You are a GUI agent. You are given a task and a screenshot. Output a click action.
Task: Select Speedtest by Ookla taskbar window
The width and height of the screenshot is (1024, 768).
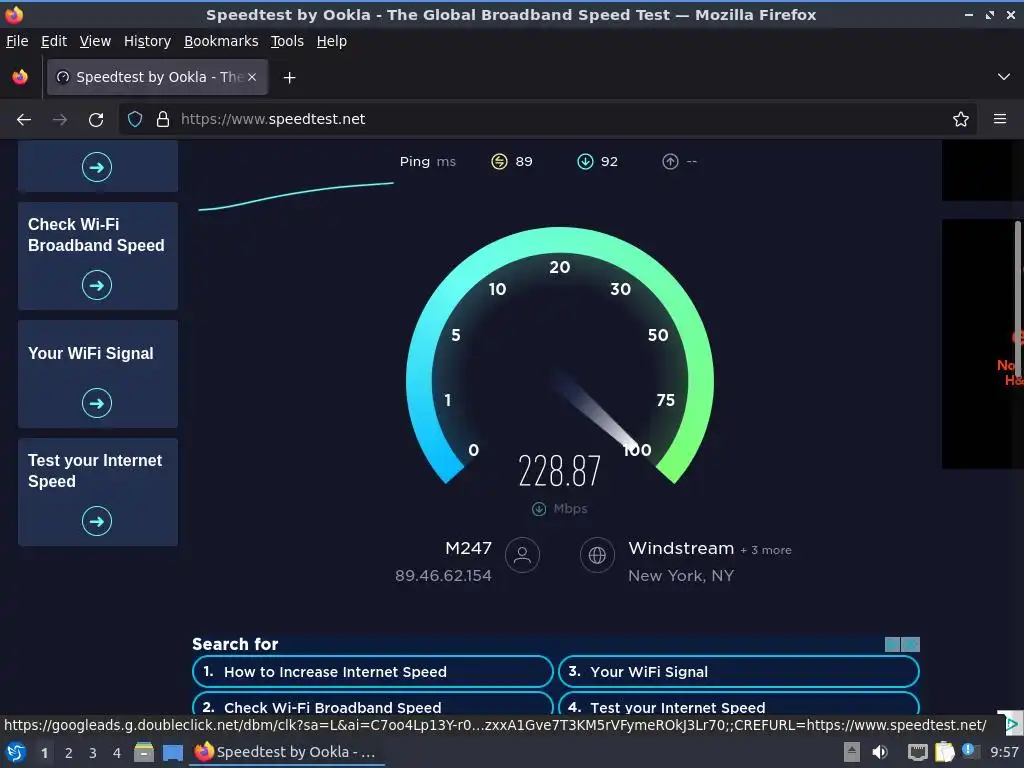coord(286,752)
